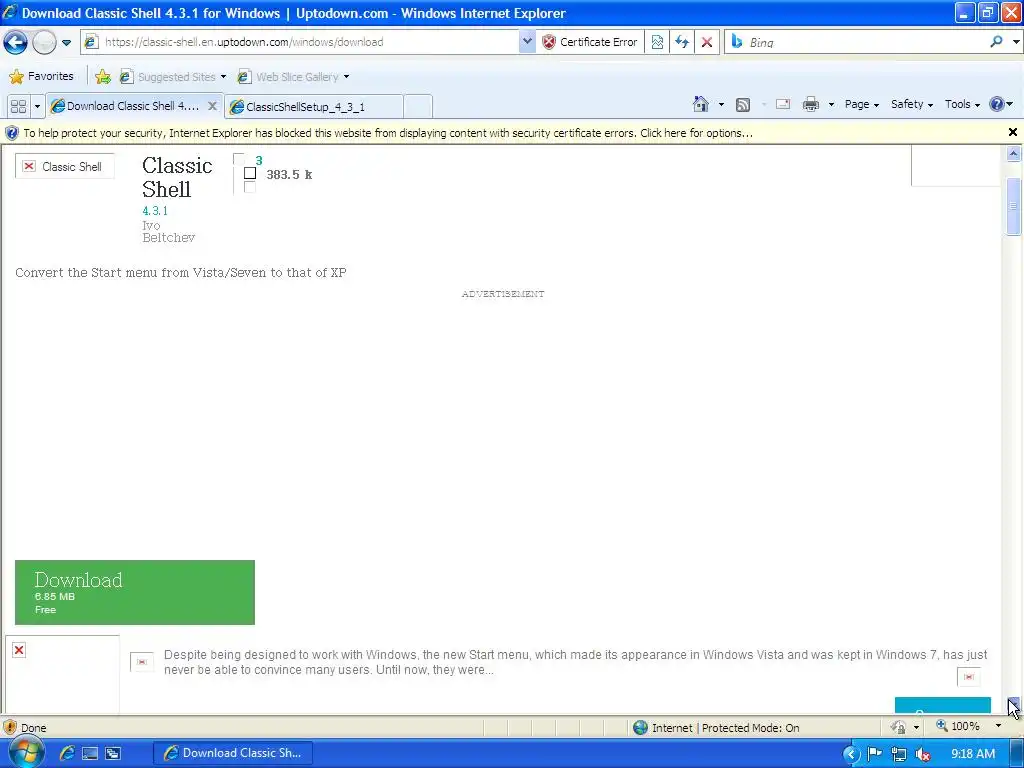Open the Recent Pages dropdown arrow

coord(66,43)
